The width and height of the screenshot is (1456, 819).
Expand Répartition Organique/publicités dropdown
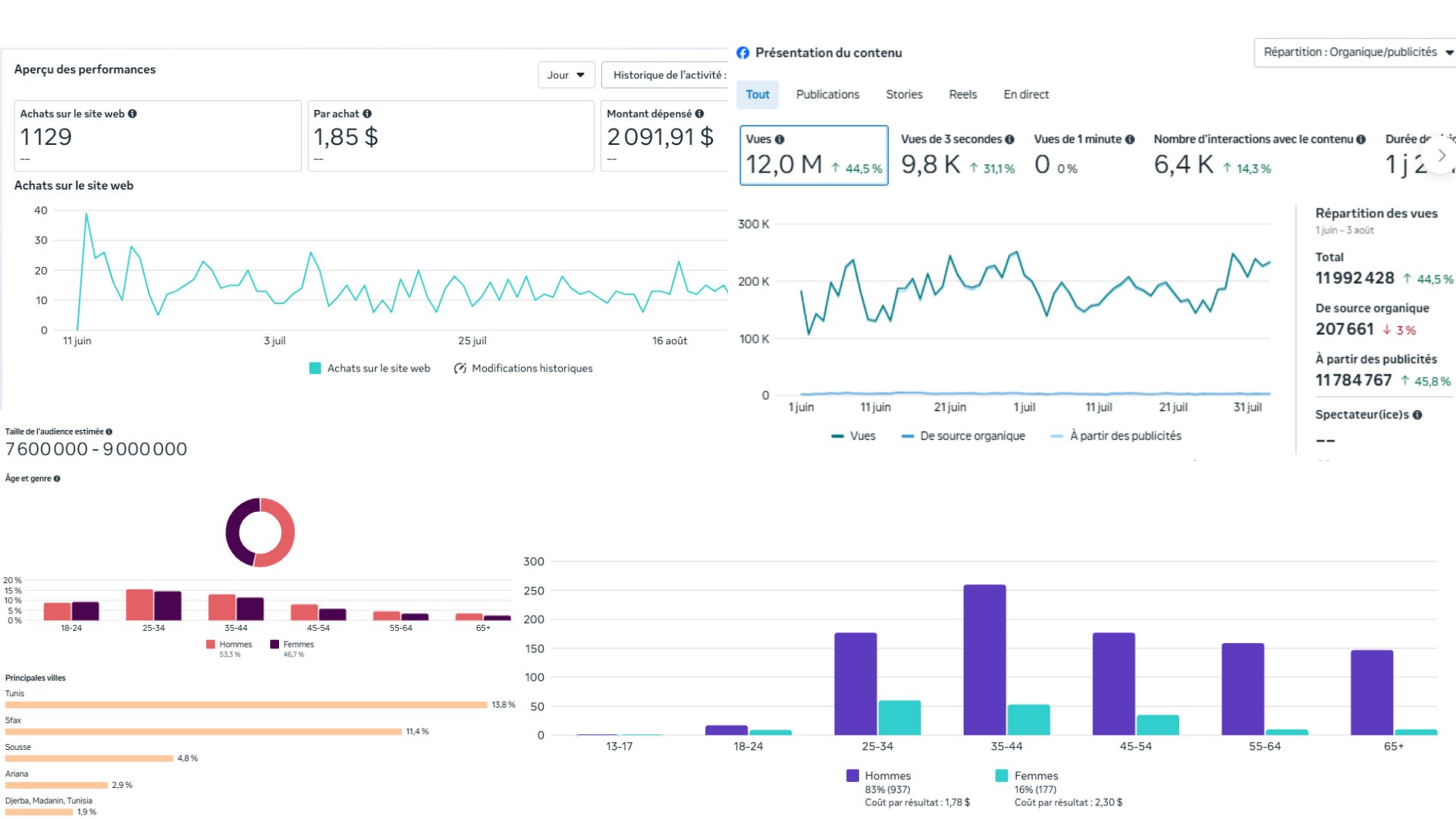1355,52
